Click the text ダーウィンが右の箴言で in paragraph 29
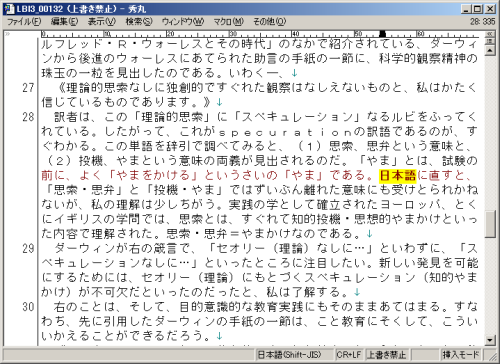Image resolution: width=500 pixels, height=364 pixels. (122, 248)
